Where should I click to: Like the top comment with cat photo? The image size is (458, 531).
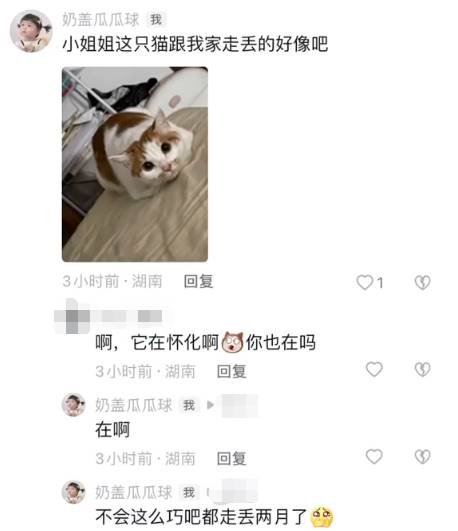point(365,282)
